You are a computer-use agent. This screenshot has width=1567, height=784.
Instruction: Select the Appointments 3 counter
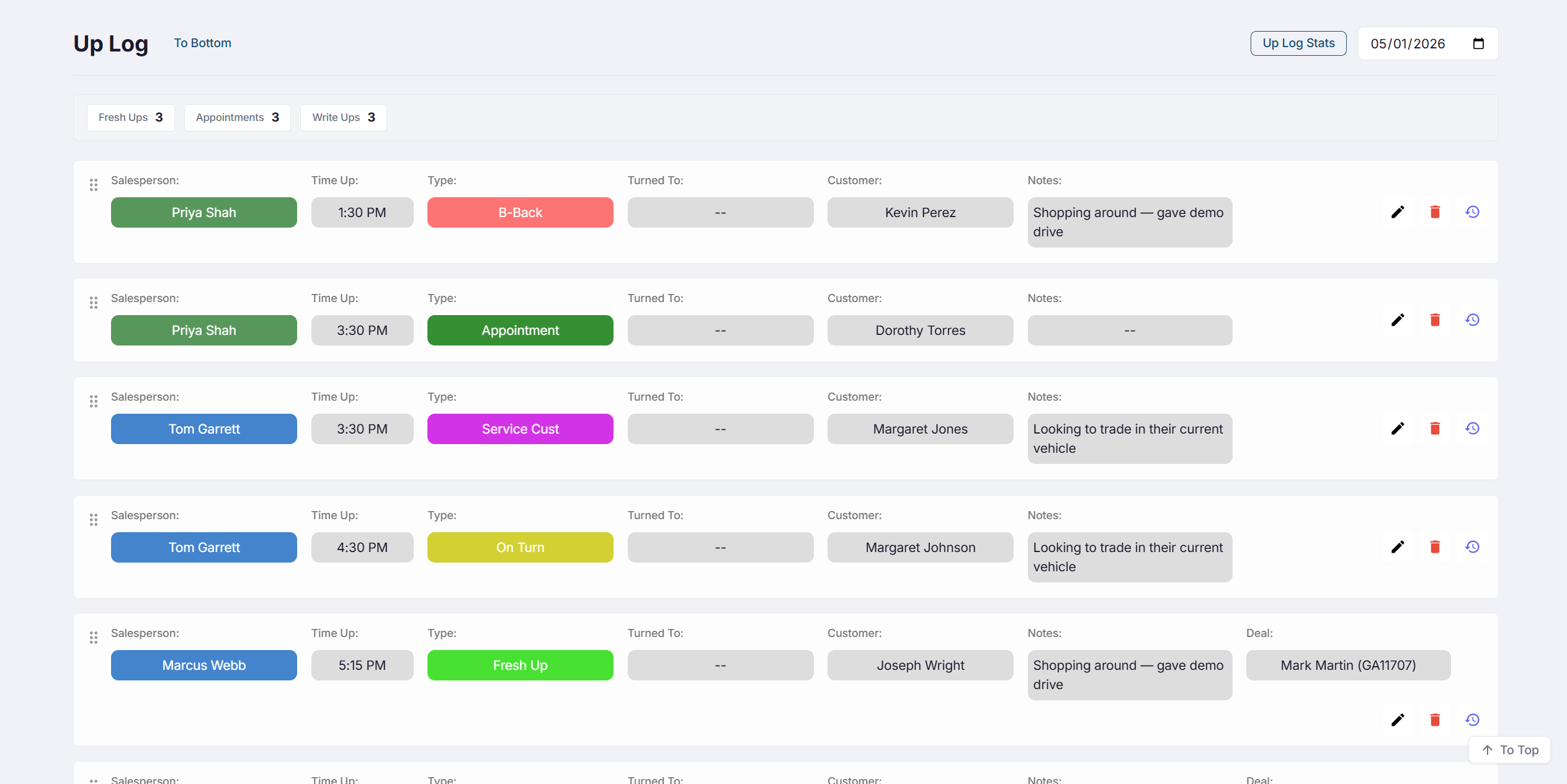point(238,117)
